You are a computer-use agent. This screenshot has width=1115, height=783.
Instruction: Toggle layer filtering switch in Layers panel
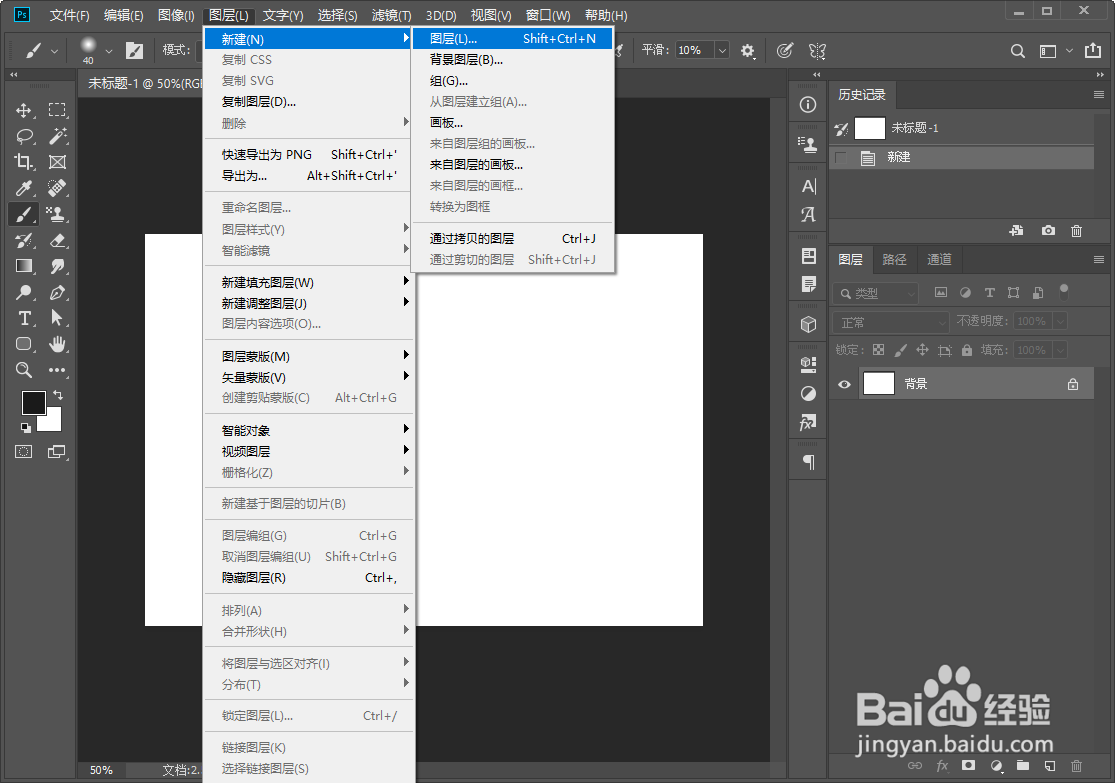[1064, 292]
